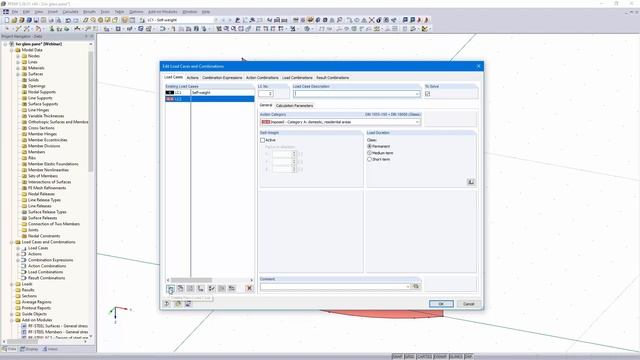Open the Views tab of the navigator

coord(50,349)
